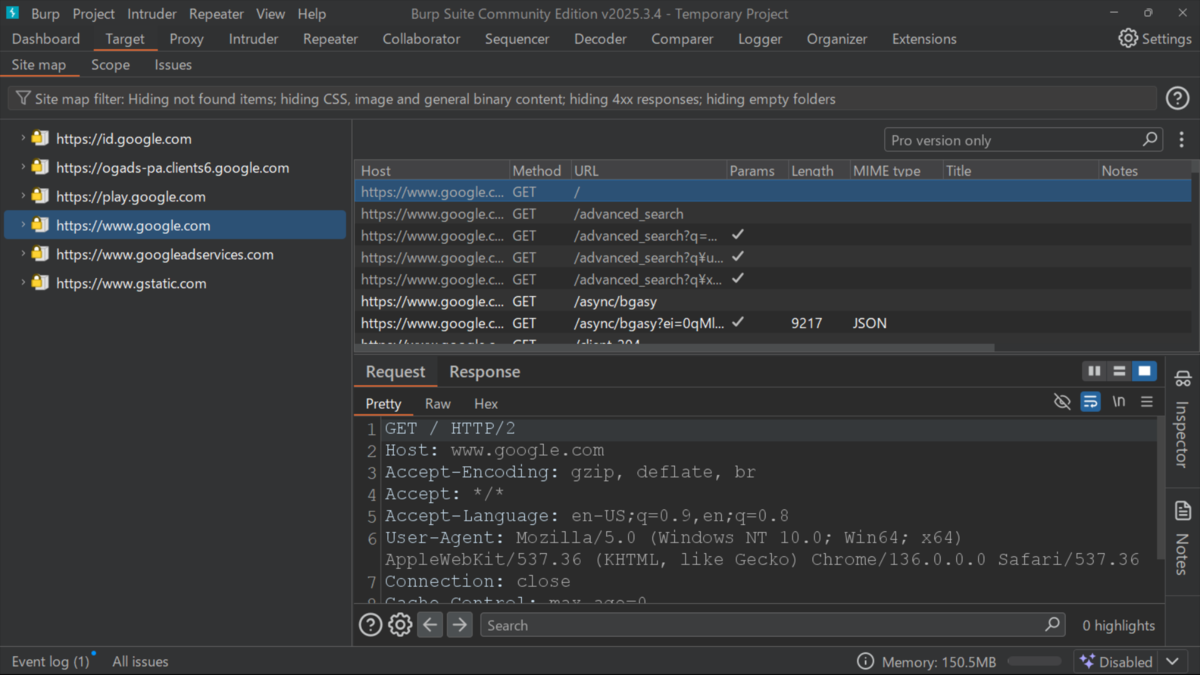This screenshot has height=675, width=1200.
Task: Click the id.google.com site icon
Action: coord(40,139)
